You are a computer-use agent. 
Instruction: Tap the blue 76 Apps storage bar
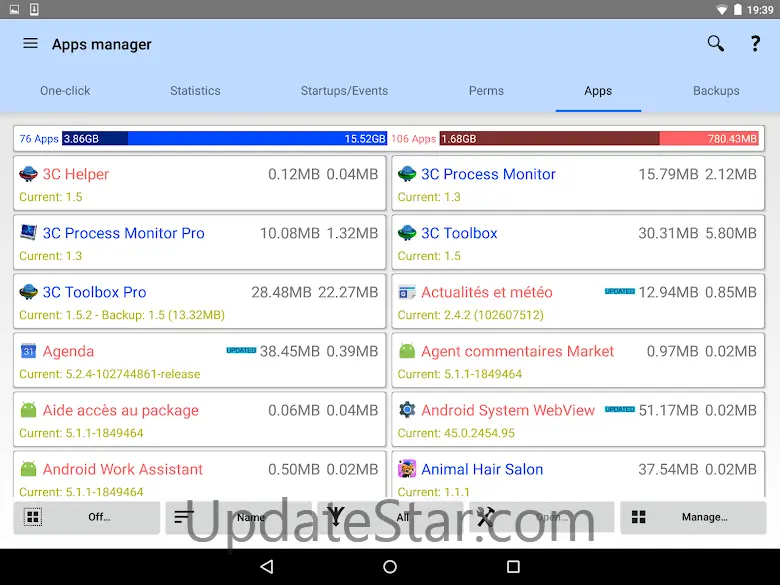click(x=224, y=139)
